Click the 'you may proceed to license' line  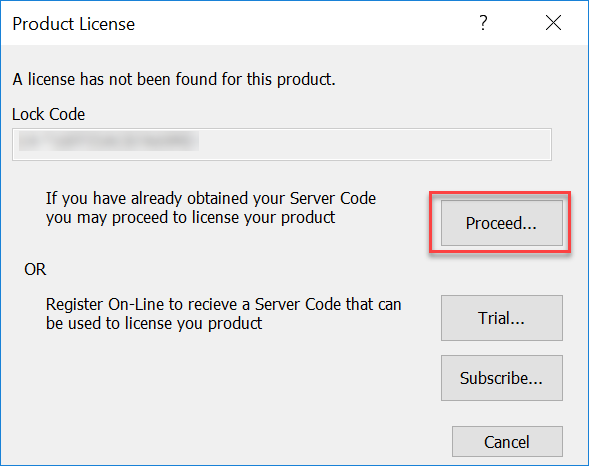[190, 217]
